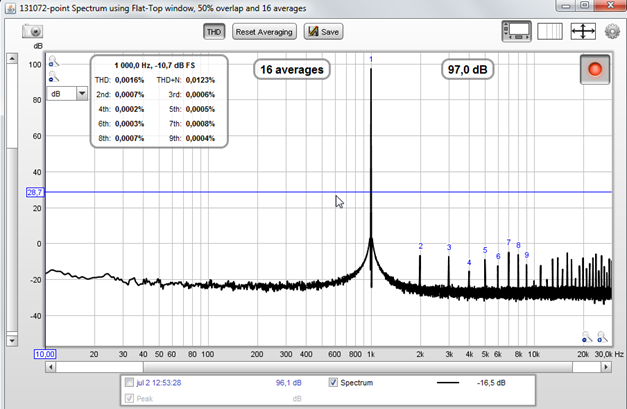Click the horizontal scrollbar thumb
This screenshot has height=409, width=627.
pyautogui.click(x=358, y=367)
